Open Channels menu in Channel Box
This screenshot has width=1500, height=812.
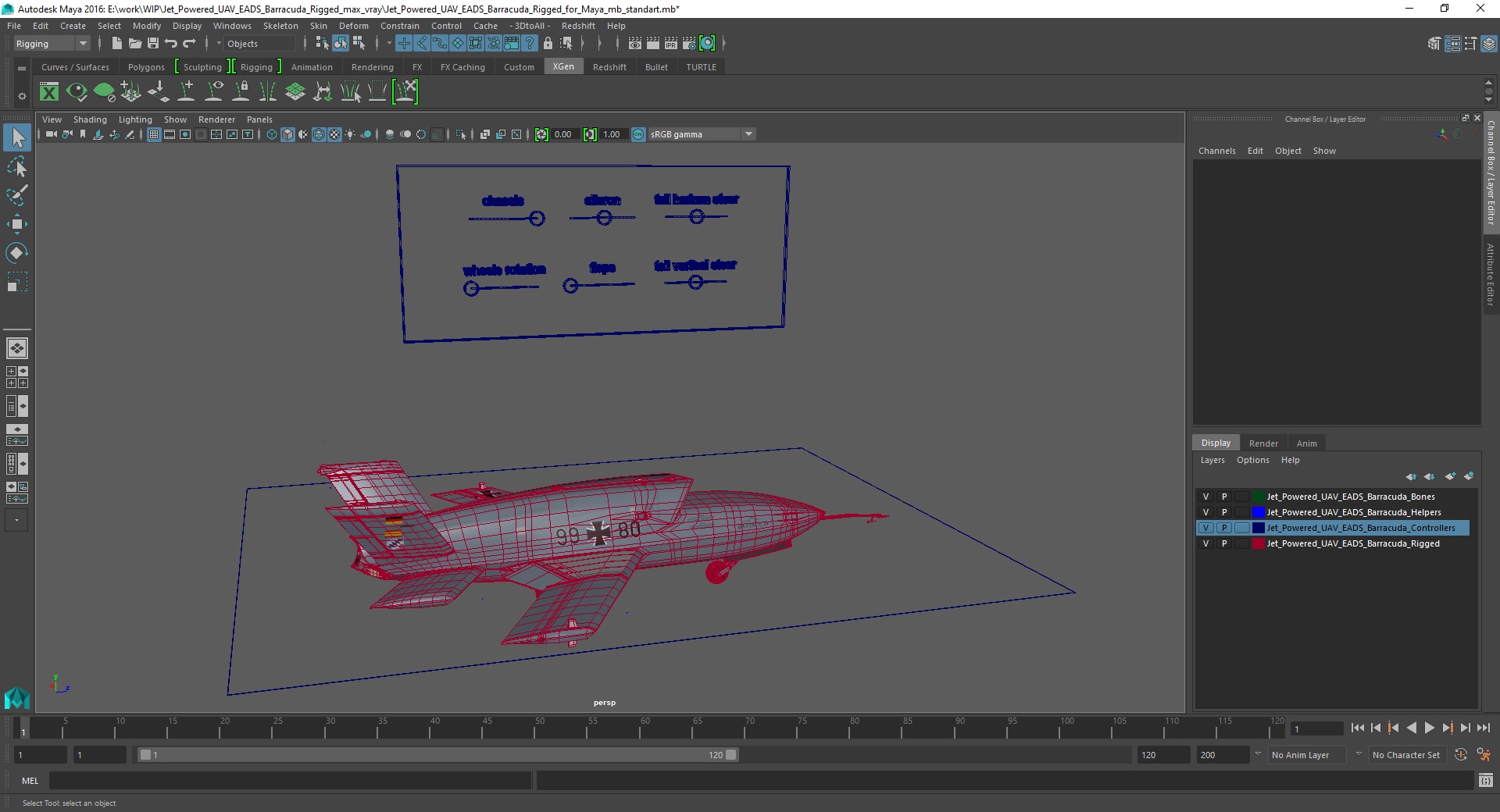click(1216, 151)
